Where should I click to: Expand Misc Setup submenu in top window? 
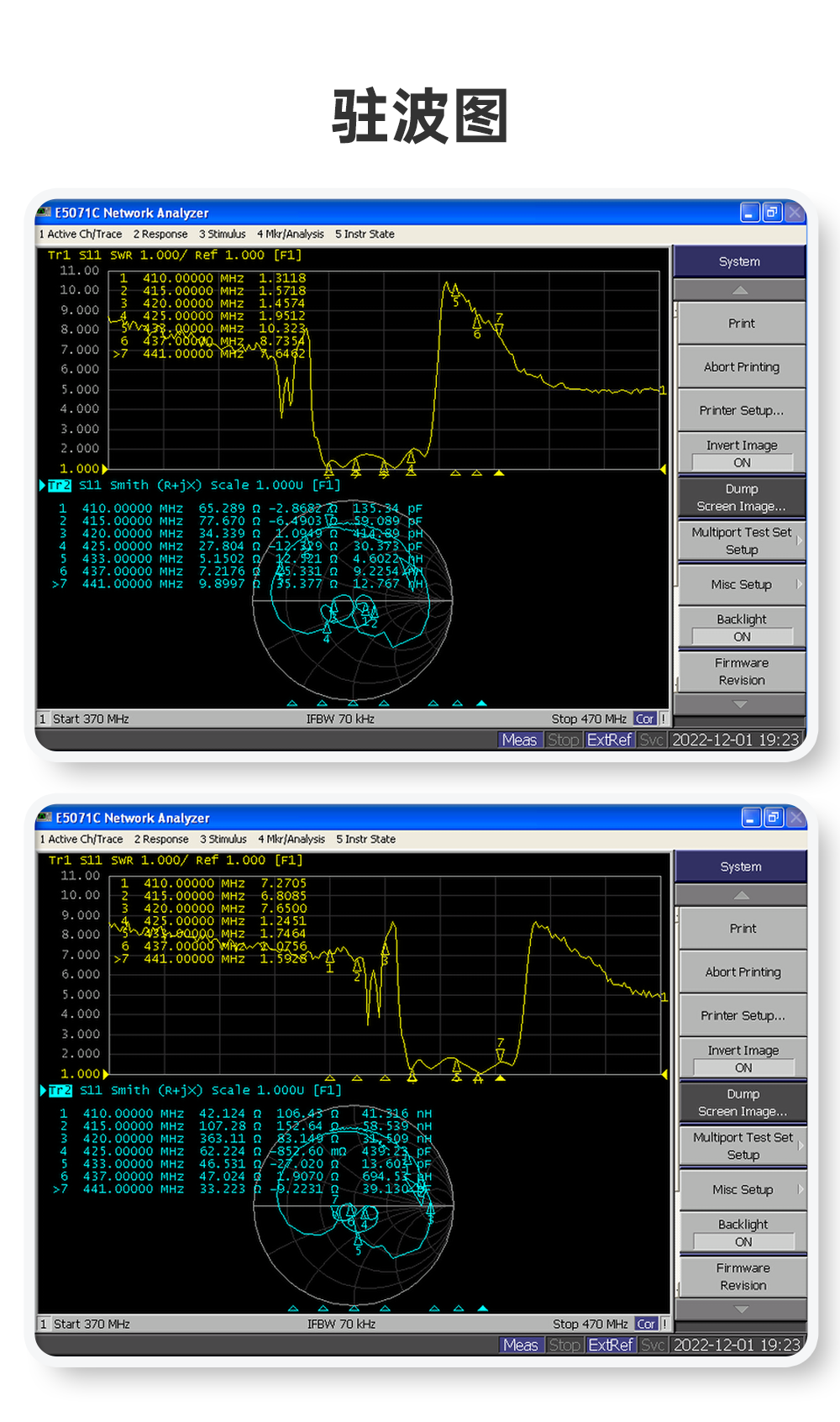click(x=741, y=584)
